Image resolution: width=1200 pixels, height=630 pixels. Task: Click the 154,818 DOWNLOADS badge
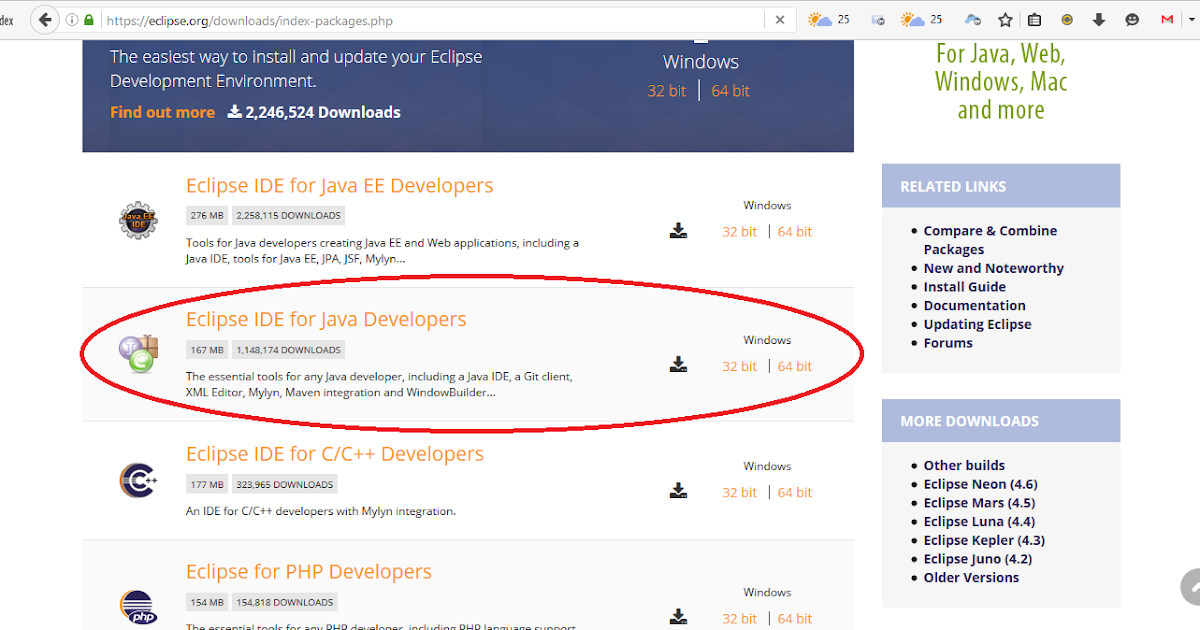click(x=285, y=603)
